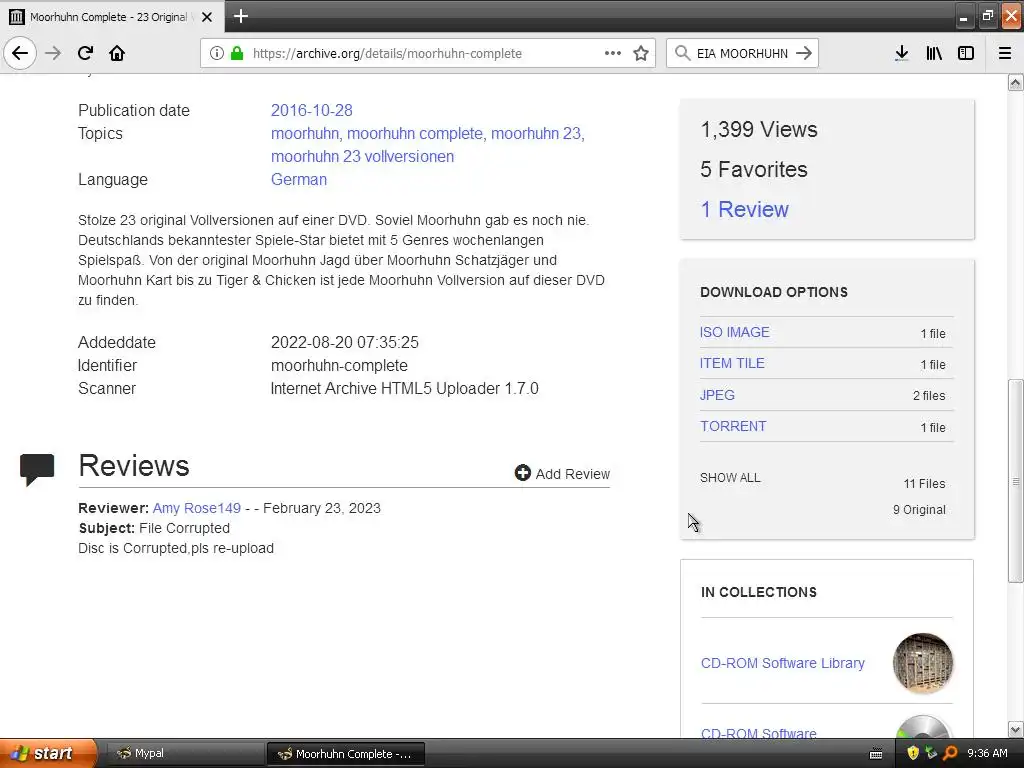Screen dimensions: 1024x768
Task: Close the Moorhuhn Complete tab
Action: pyautogui.click(x=207, y=17)
